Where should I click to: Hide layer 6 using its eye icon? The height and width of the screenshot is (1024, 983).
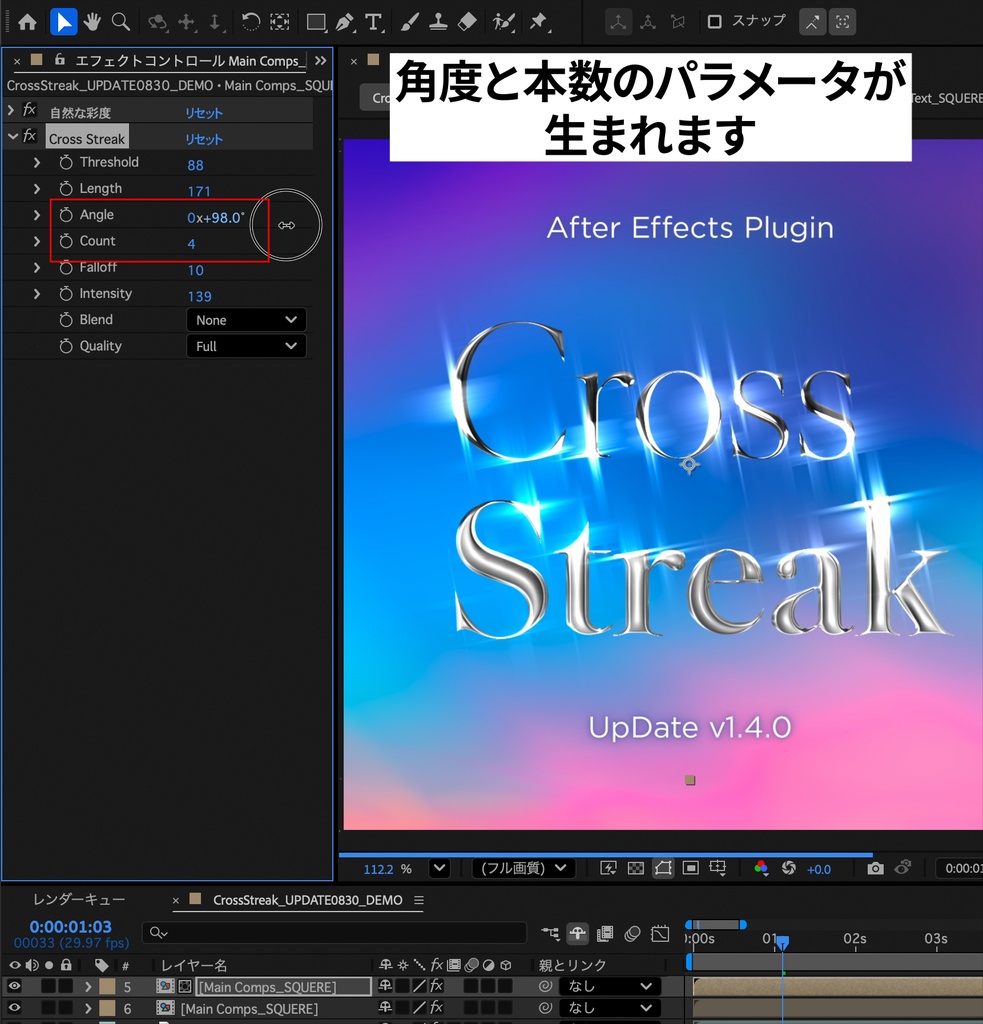click(14, 1008)
